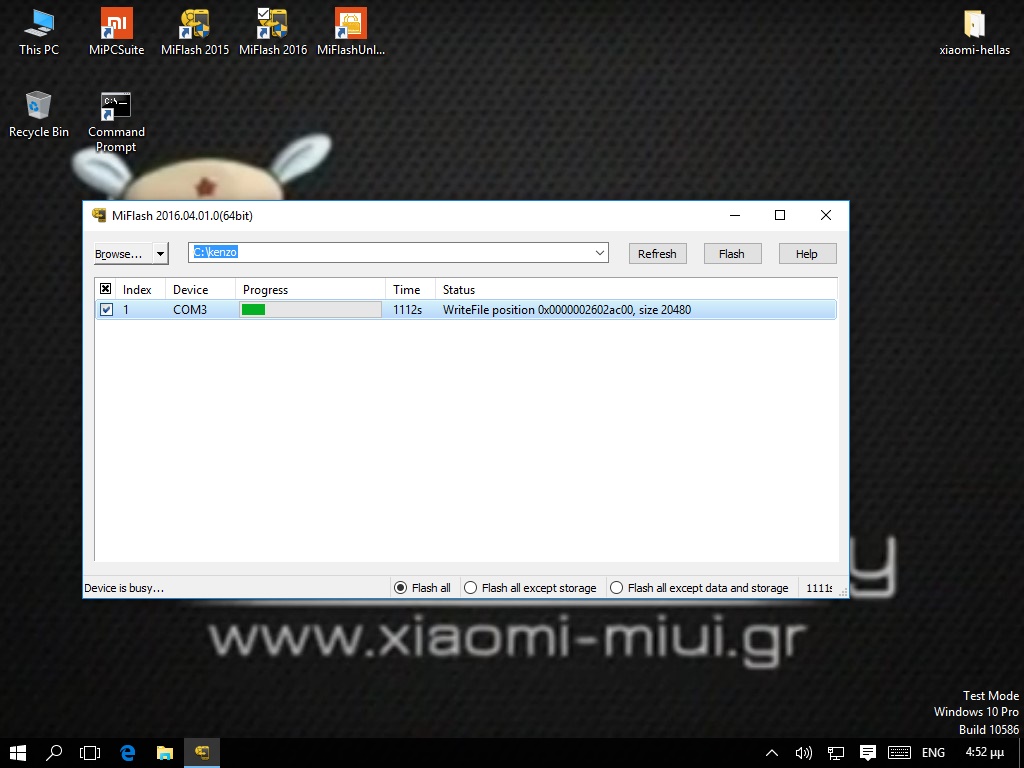Expand the Browse button dropdown arrow
The width and height of the screenshot is (1024, 768).
coord(160,254)
